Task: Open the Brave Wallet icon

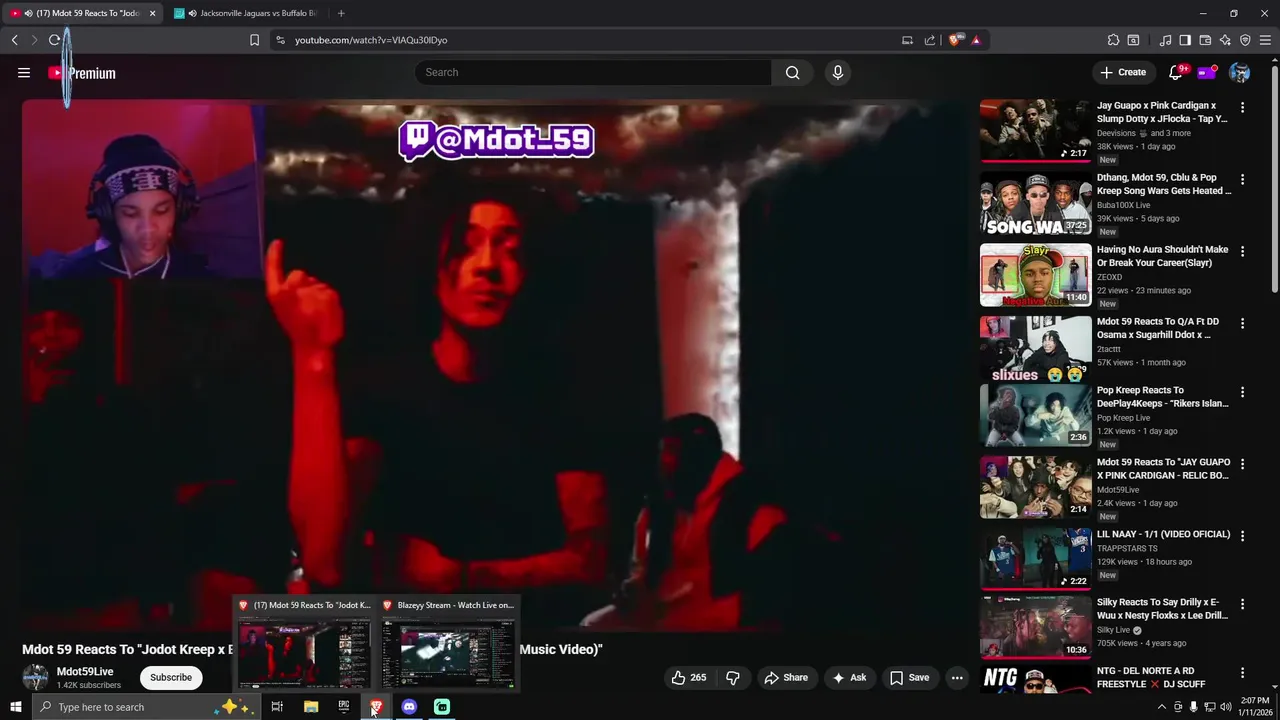Action: (1205, 40)
